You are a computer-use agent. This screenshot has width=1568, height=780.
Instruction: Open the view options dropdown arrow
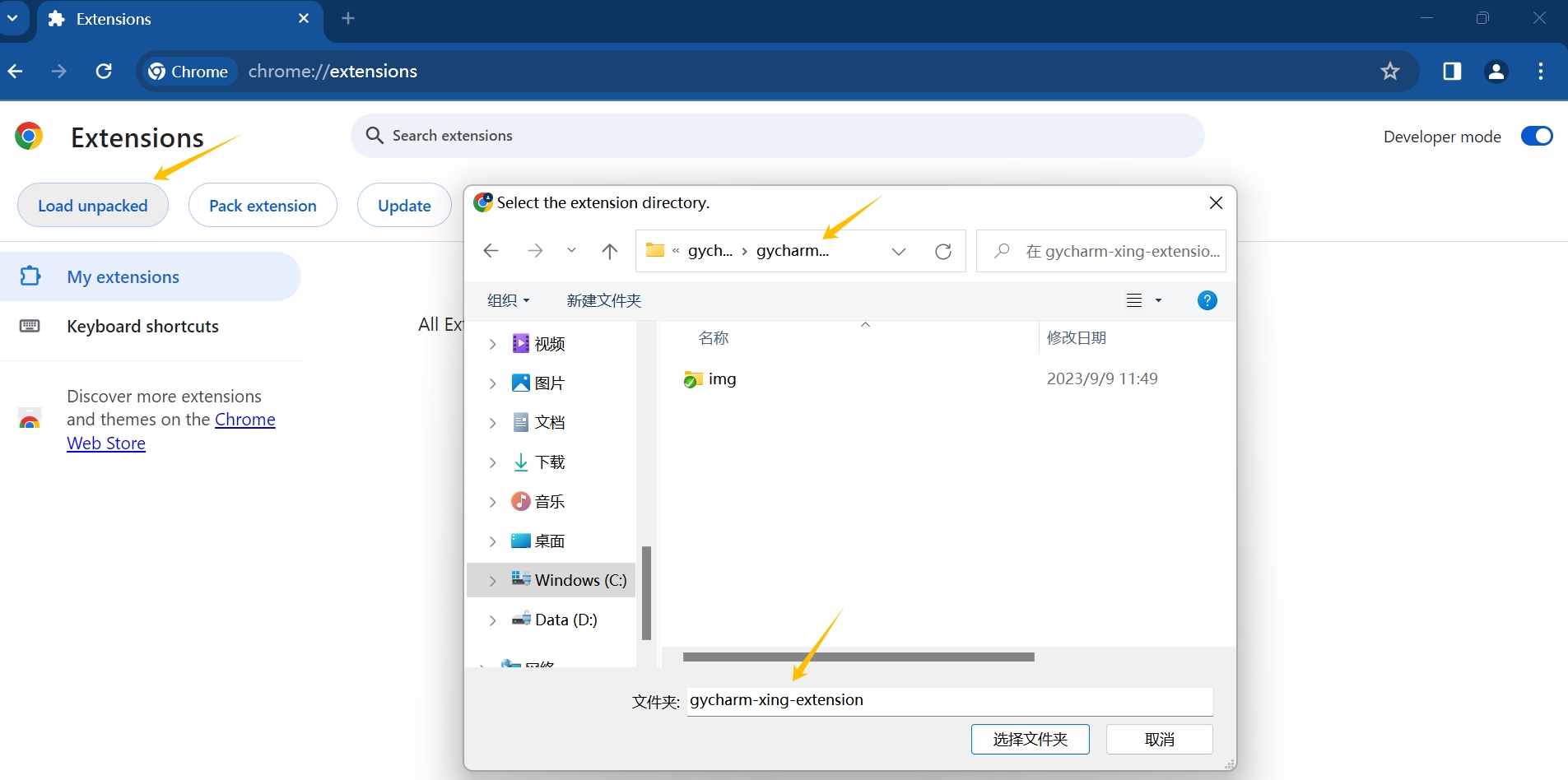coord(1158,300)
